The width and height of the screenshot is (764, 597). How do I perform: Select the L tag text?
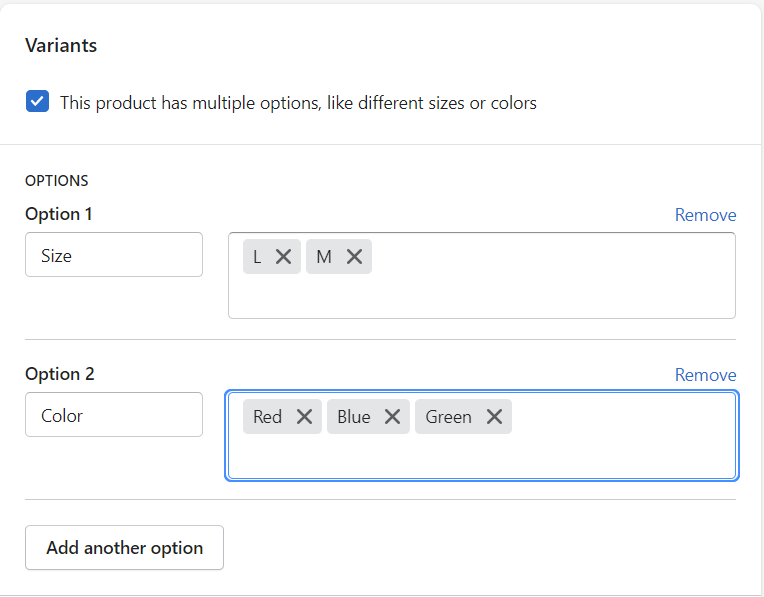coord(257,256)
